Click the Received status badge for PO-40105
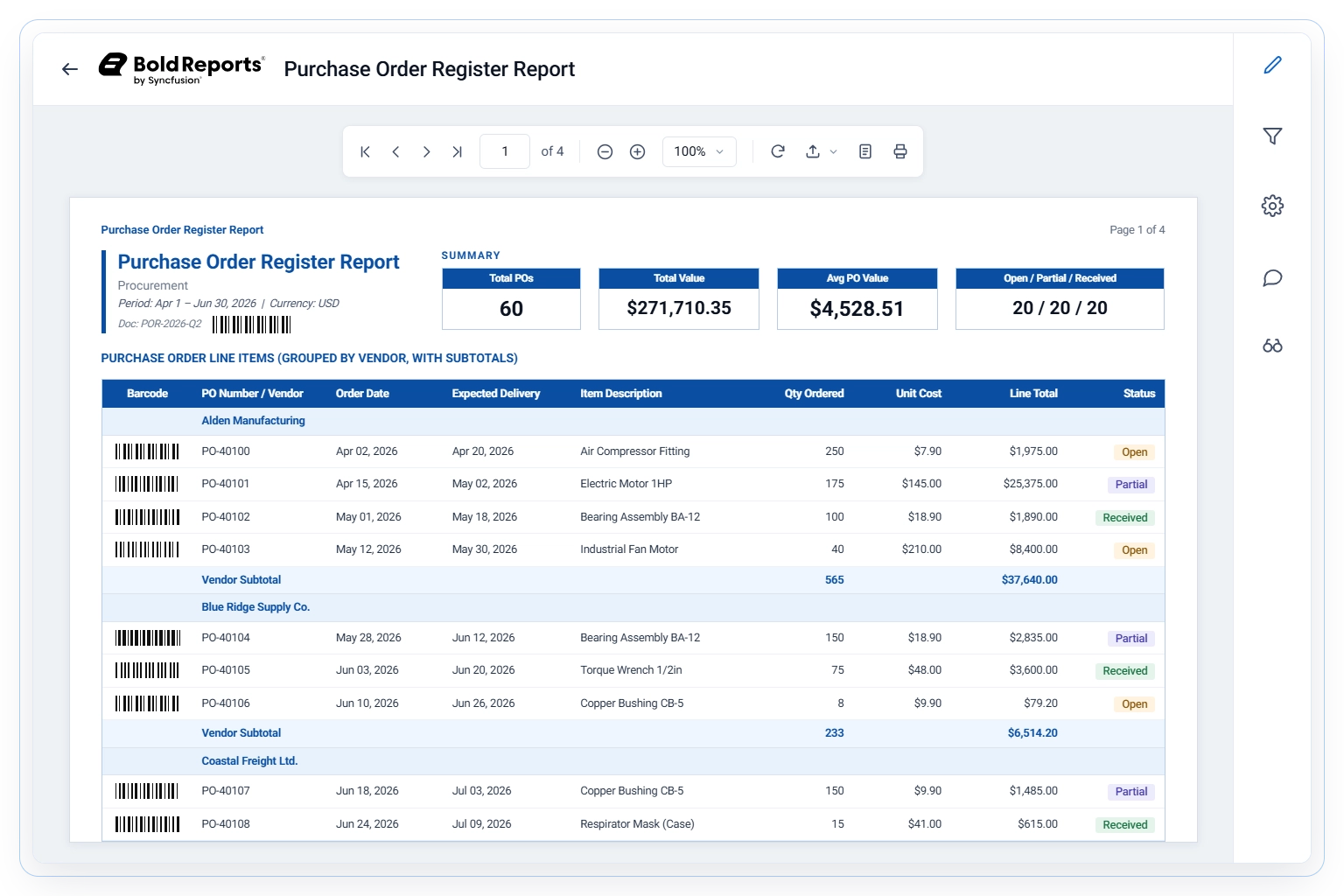The width and height of the screenshot is (1344, 896). click(1125, 671)
